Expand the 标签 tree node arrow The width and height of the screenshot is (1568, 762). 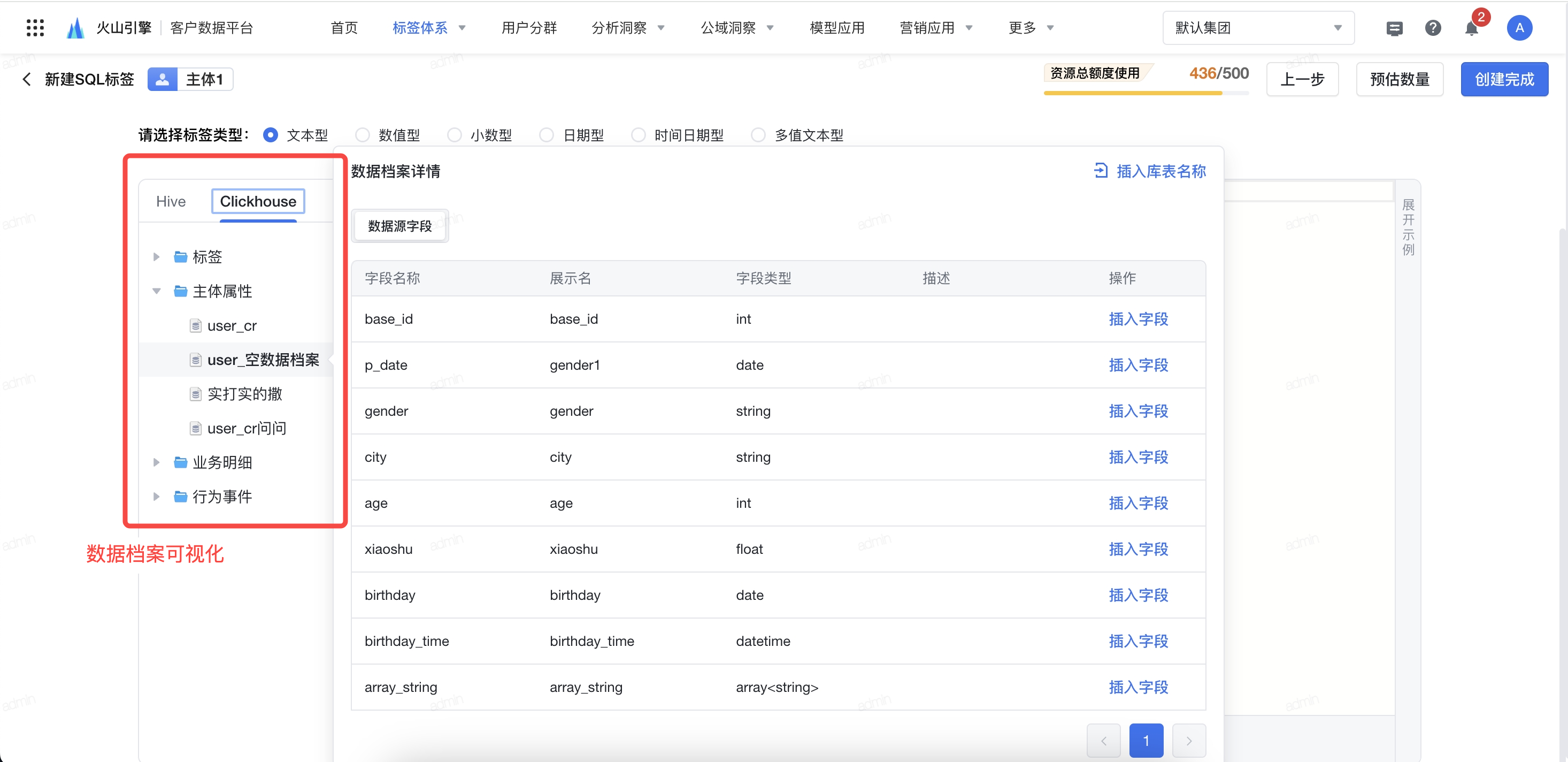157,256
